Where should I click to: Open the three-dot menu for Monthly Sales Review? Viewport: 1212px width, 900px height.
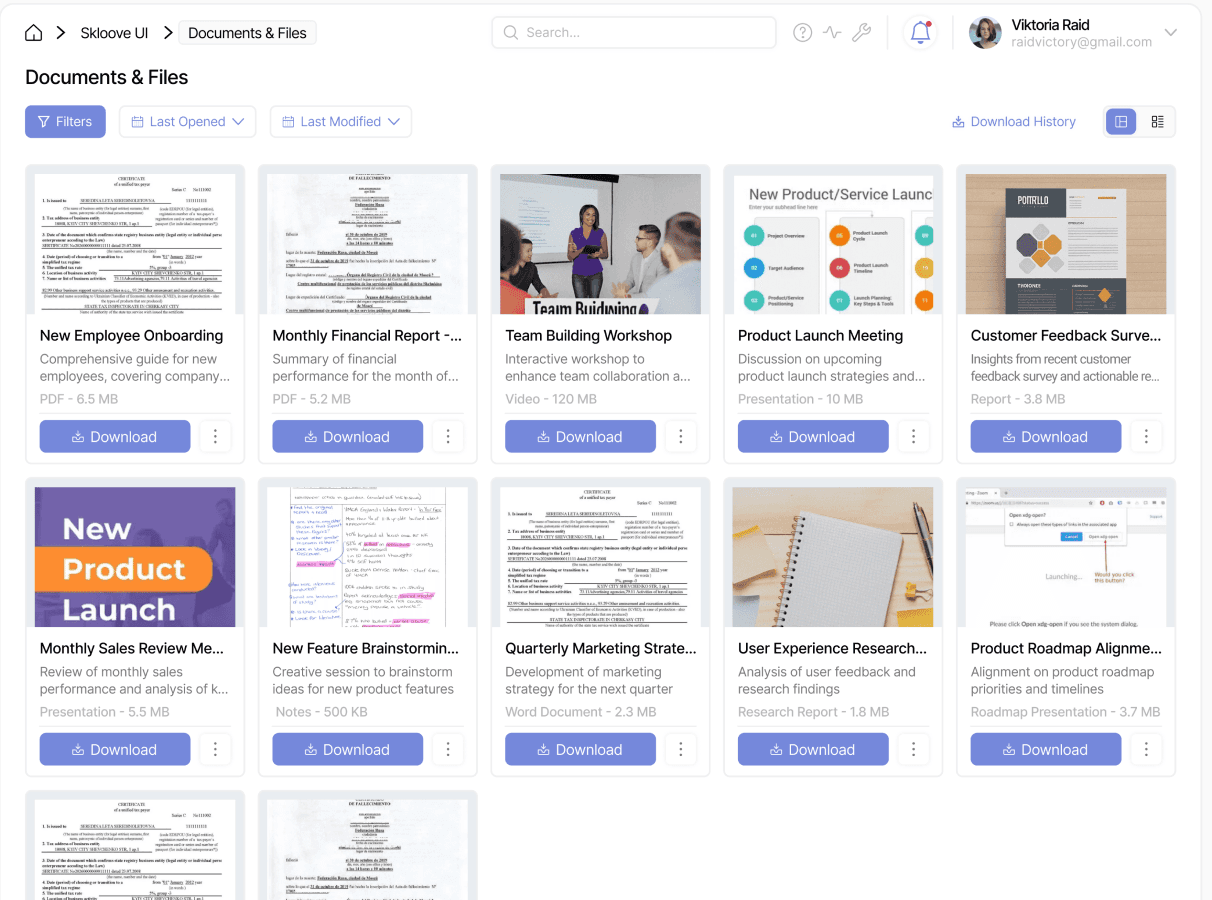click(x=215, y=750)
